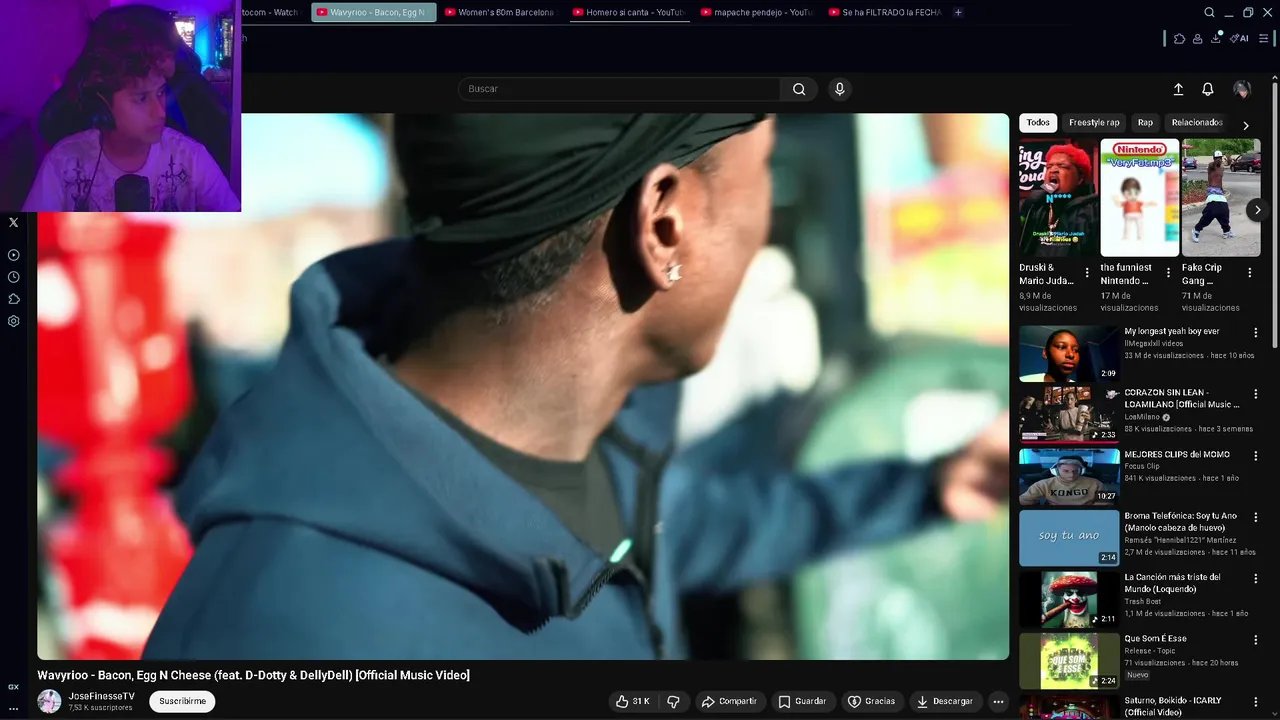Switch to 'Wavyrioo - Bacon, Egg N' tab

(x=373, y=12)
